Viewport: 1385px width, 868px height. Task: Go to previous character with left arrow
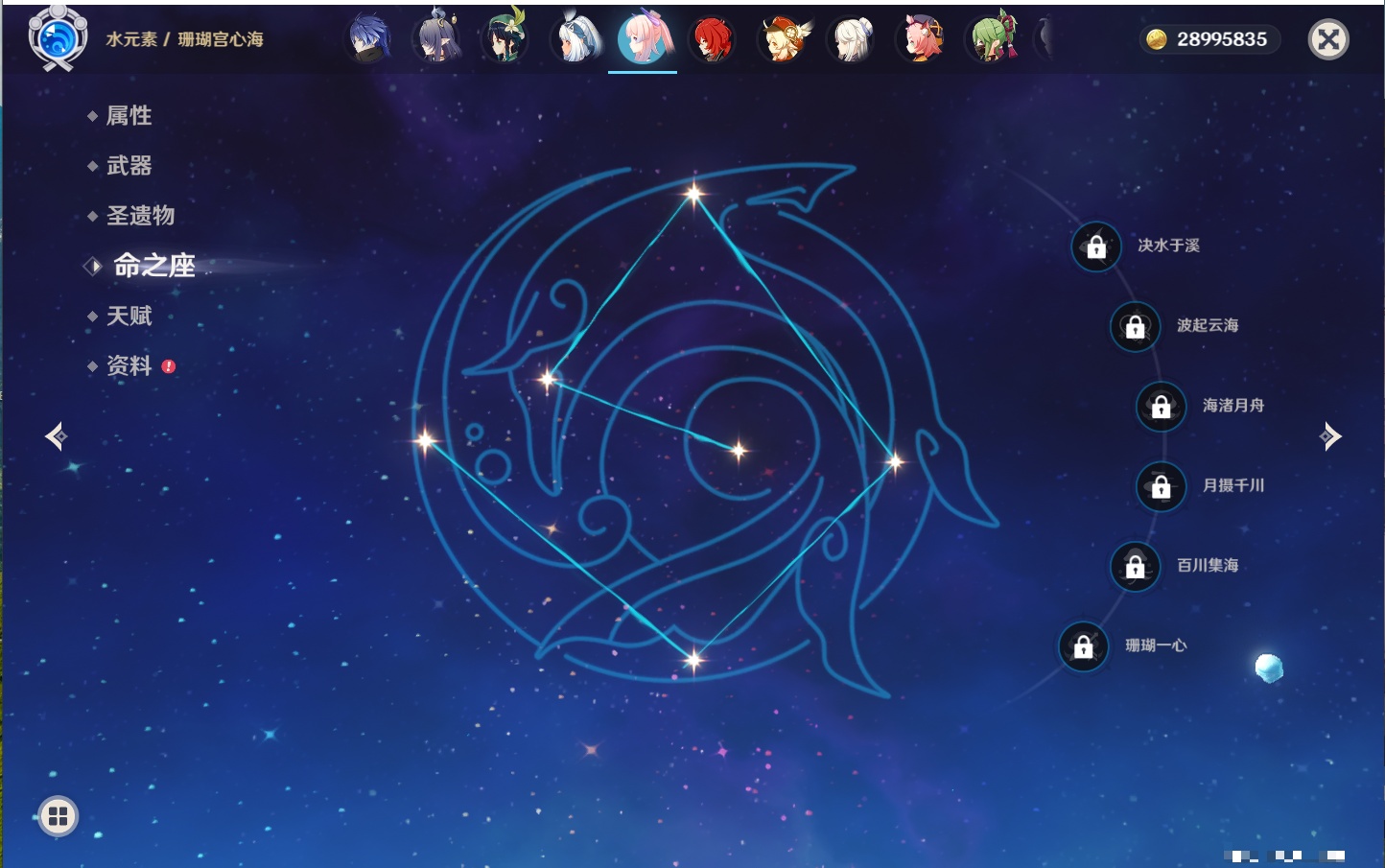(x=56, y=436)
